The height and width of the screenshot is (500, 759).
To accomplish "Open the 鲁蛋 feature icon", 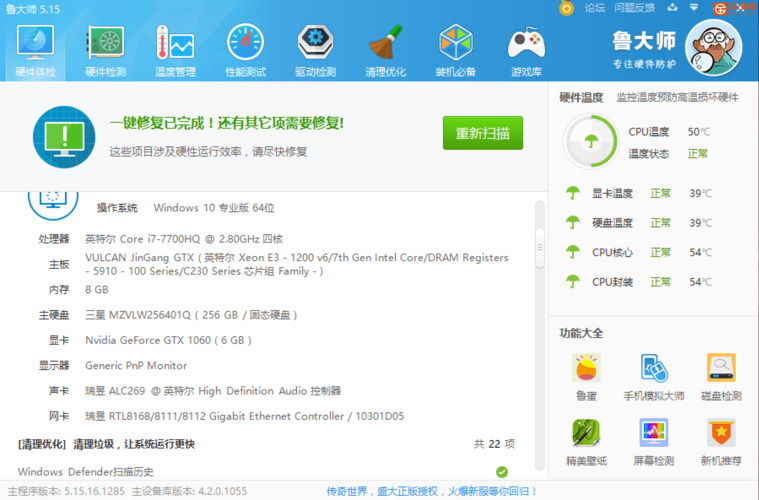I will pyautogui.click(x=586, y=368).
